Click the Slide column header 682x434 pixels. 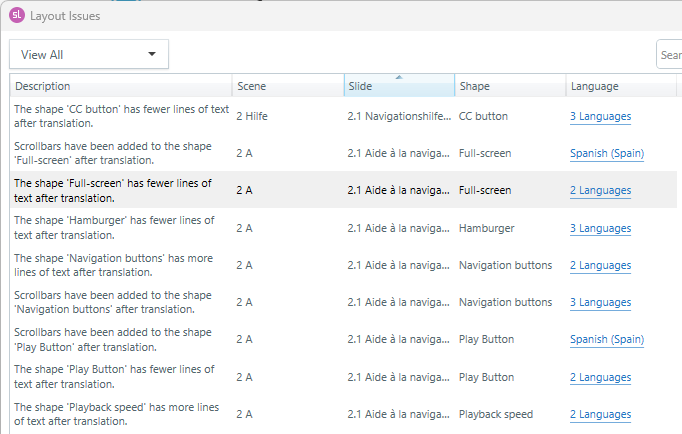[x=398, y=86]
